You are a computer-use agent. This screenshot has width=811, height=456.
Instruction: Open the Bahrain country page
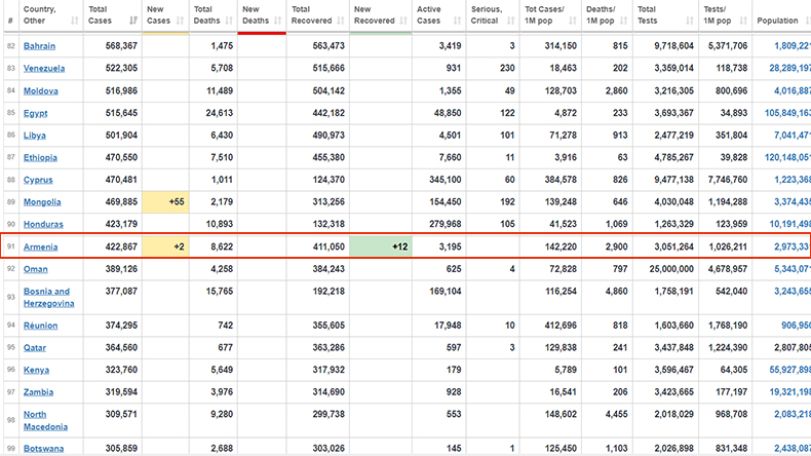39,46
